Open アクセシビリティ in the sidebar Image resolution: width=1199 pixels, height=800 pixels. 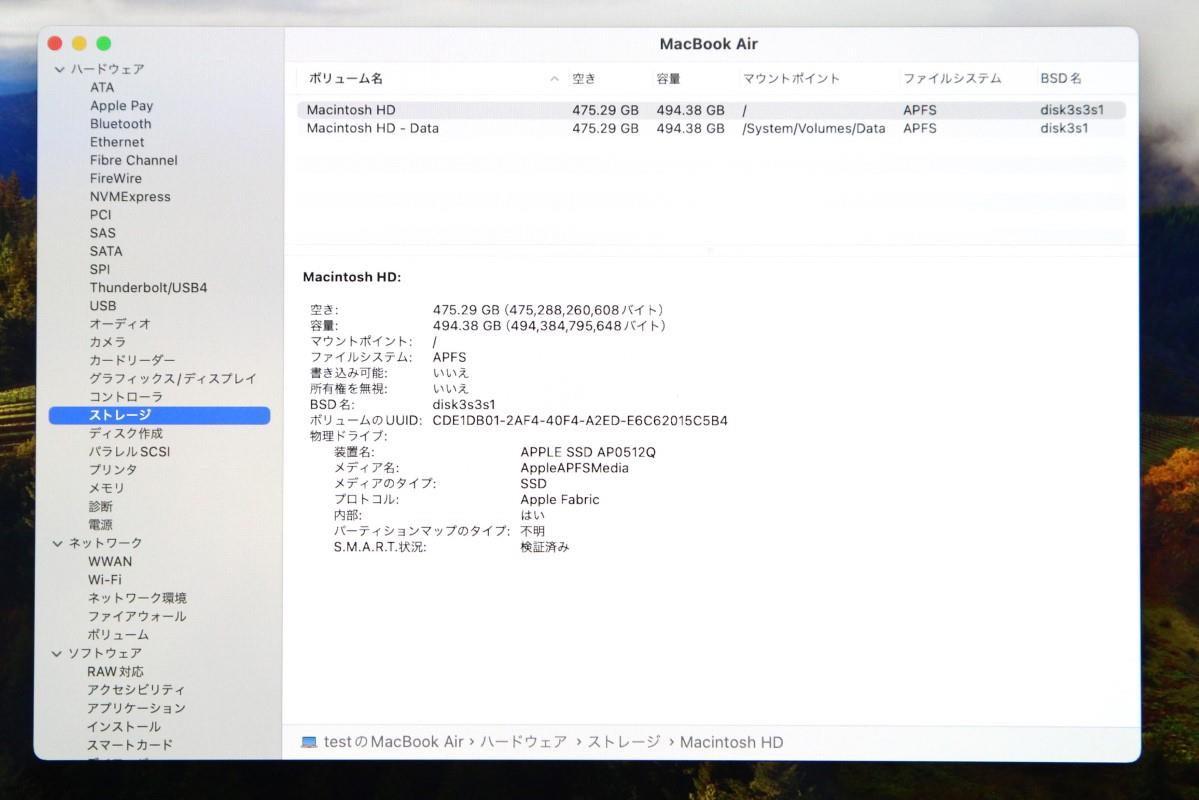(x=136, y=690)
